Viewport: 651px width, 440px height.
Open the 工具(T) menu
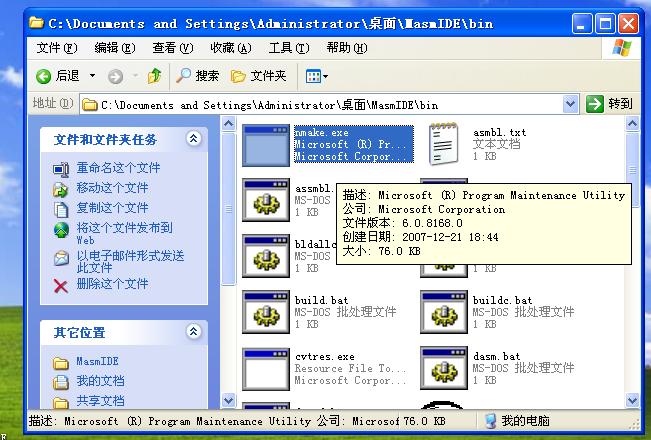point(289,48)
